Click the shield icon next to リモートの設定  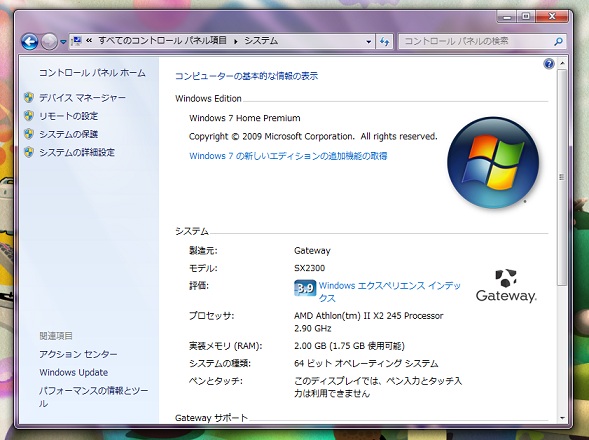[x=29, y=116]
